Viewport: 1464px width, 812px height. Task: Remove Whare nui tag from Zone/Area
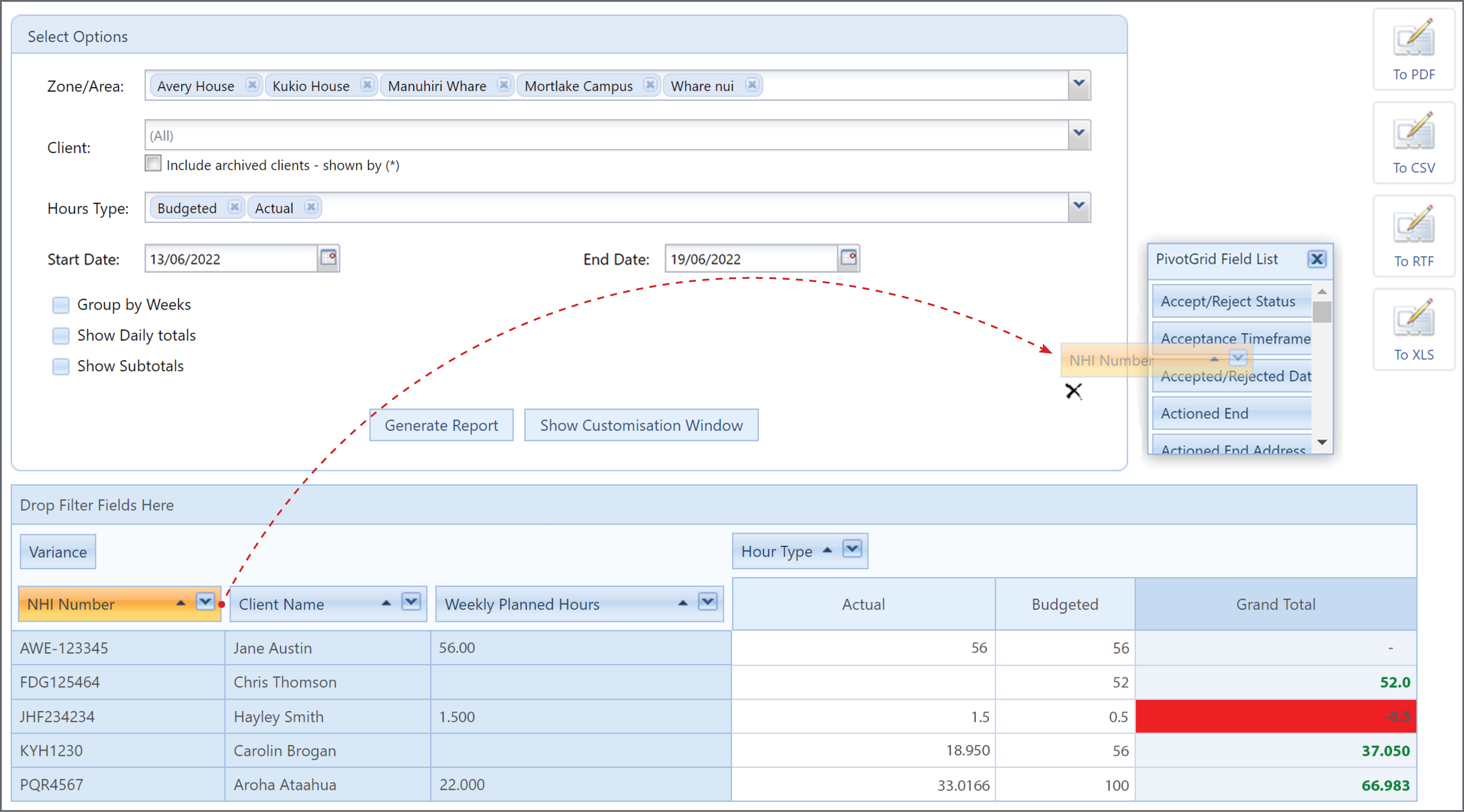[x=752, y=85]
